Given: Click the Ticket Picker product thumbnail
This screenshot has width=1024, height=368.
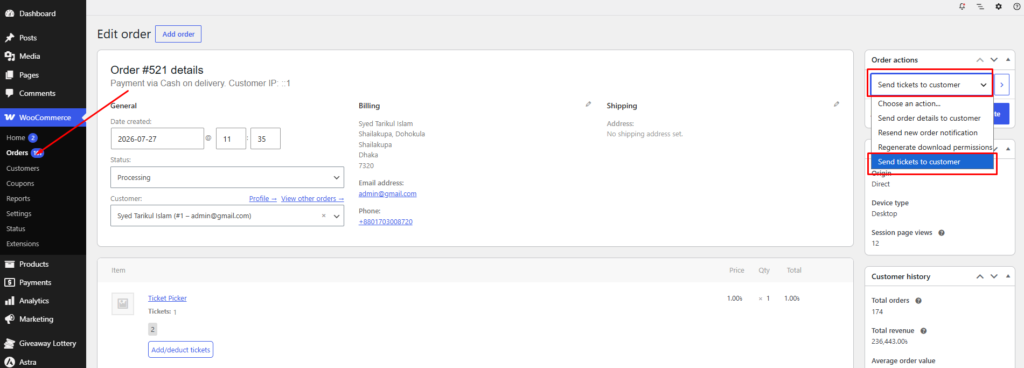Looking at the screenshot, I should tap(122, 303).
